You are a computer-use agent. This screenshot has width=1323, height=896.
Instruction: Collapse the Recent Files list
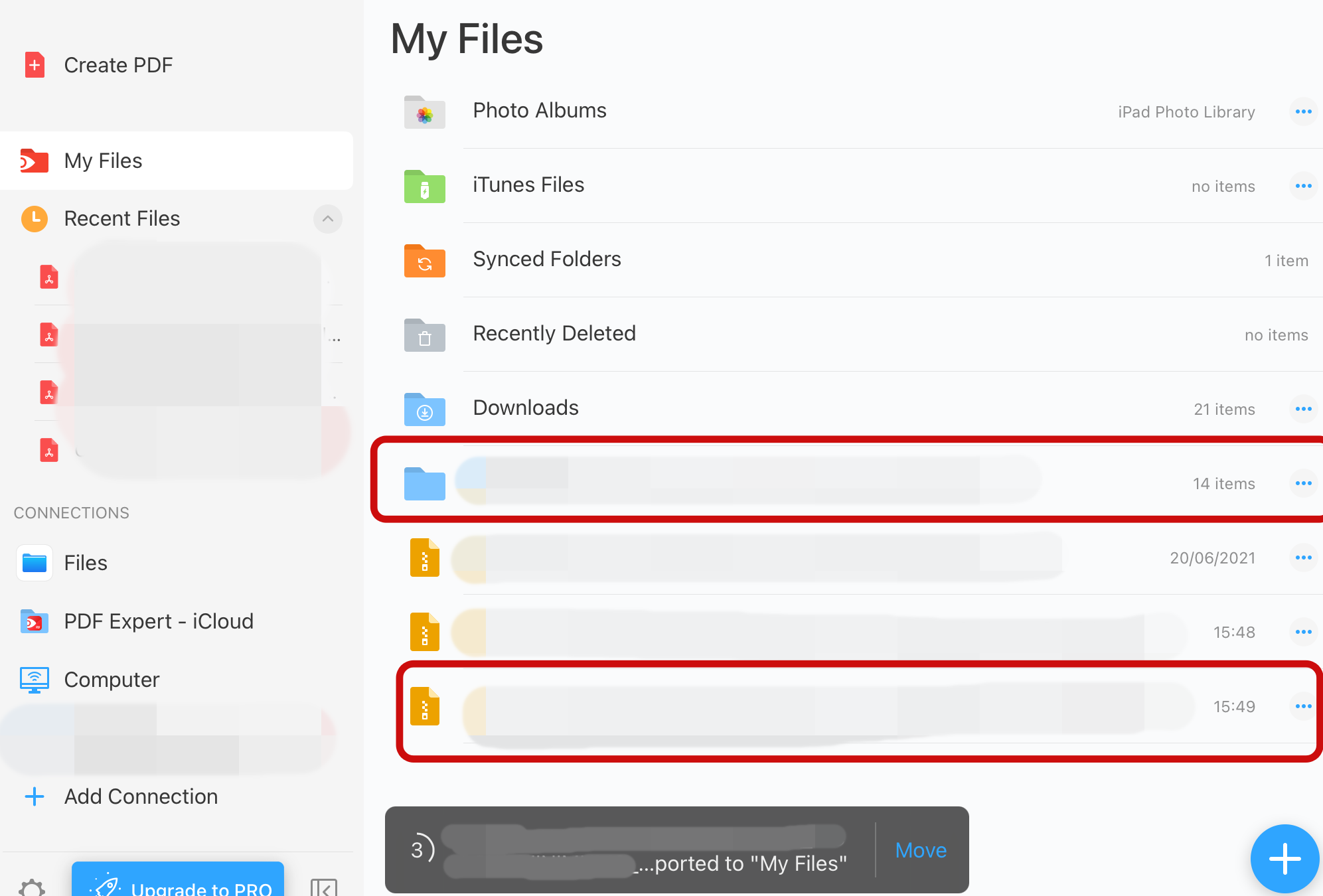(327, 218)
